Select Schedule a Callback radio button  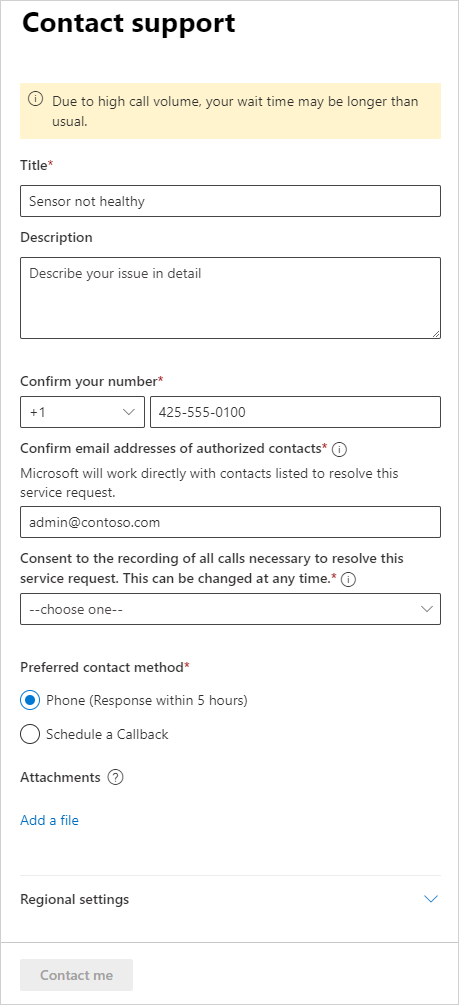click(29, 735)
